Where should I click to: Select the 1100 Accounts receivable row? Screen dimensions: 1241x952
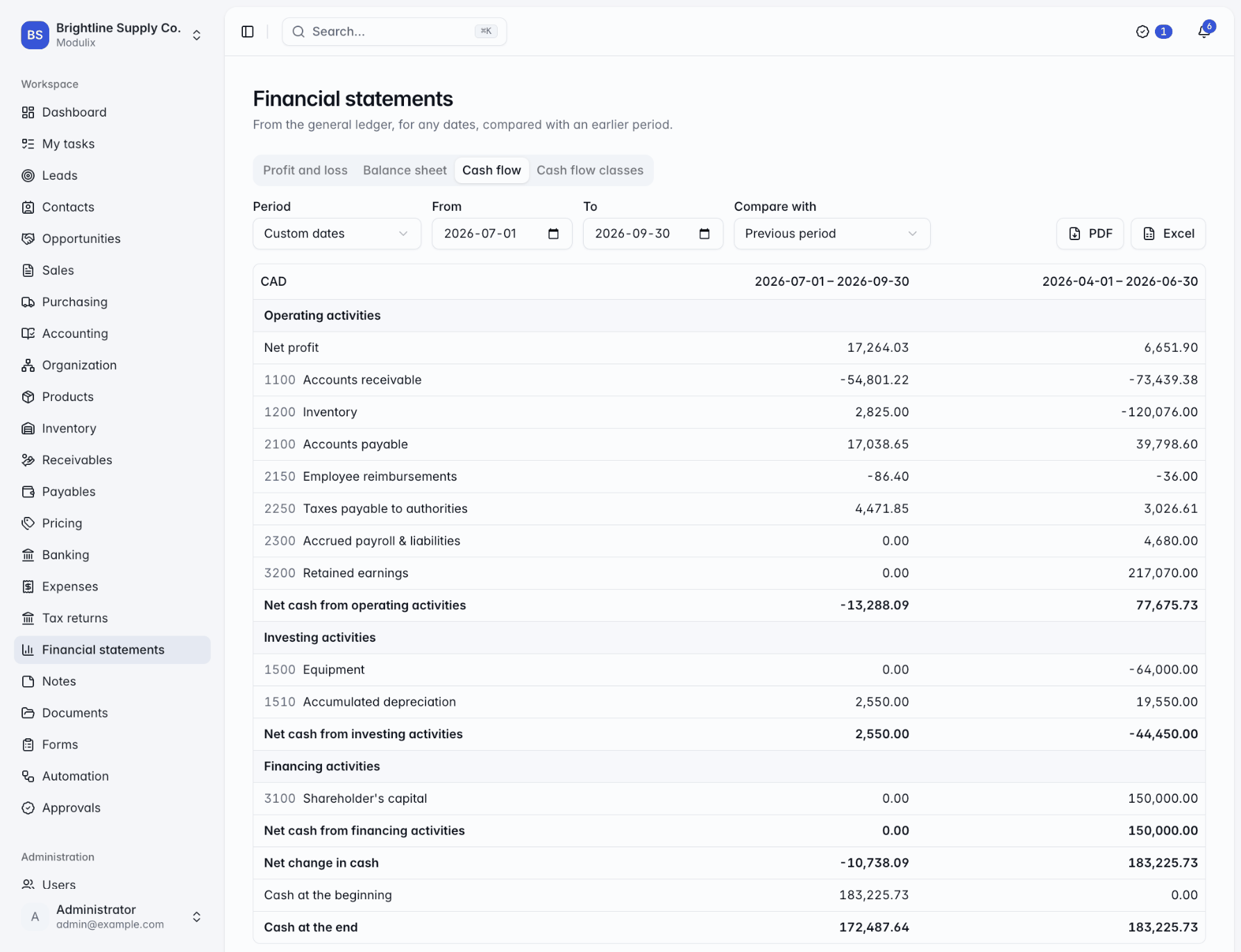729,380
